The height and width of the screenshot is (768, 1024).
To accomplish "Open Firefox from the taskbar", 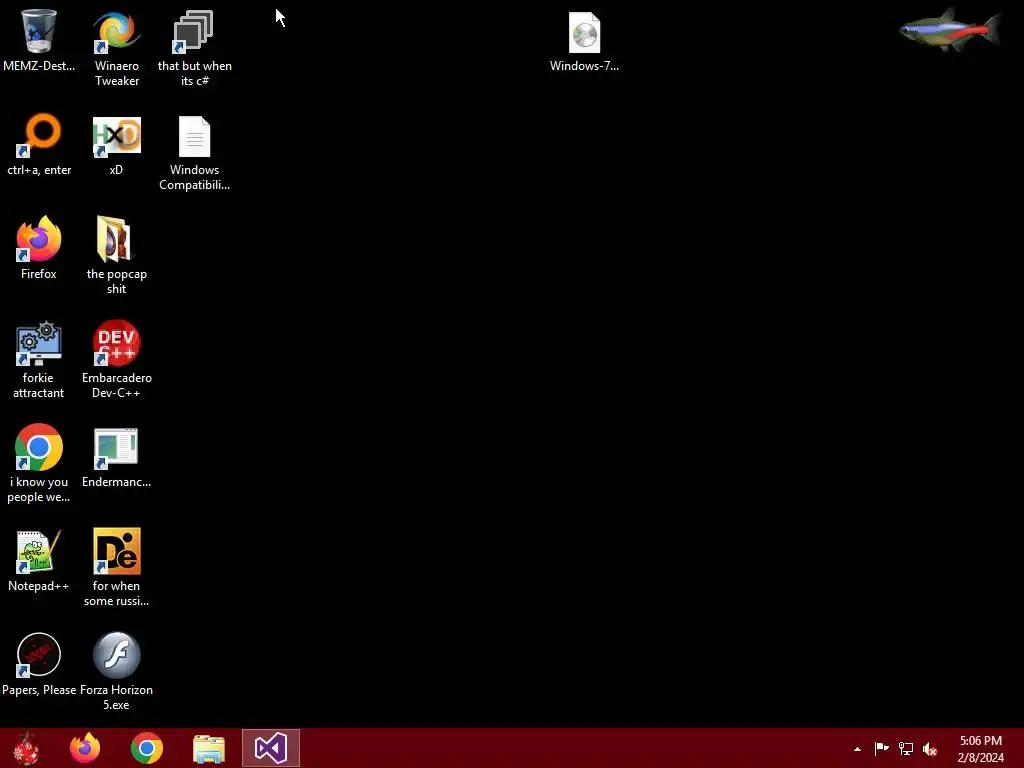I will tap(85, 748).
